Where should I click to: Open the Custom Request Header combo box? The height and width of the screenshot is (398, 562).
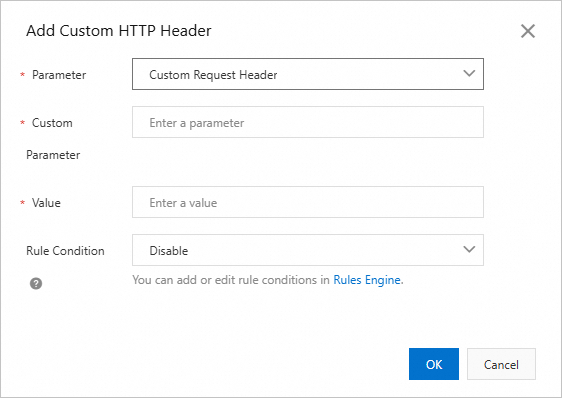tap(308, 74)
